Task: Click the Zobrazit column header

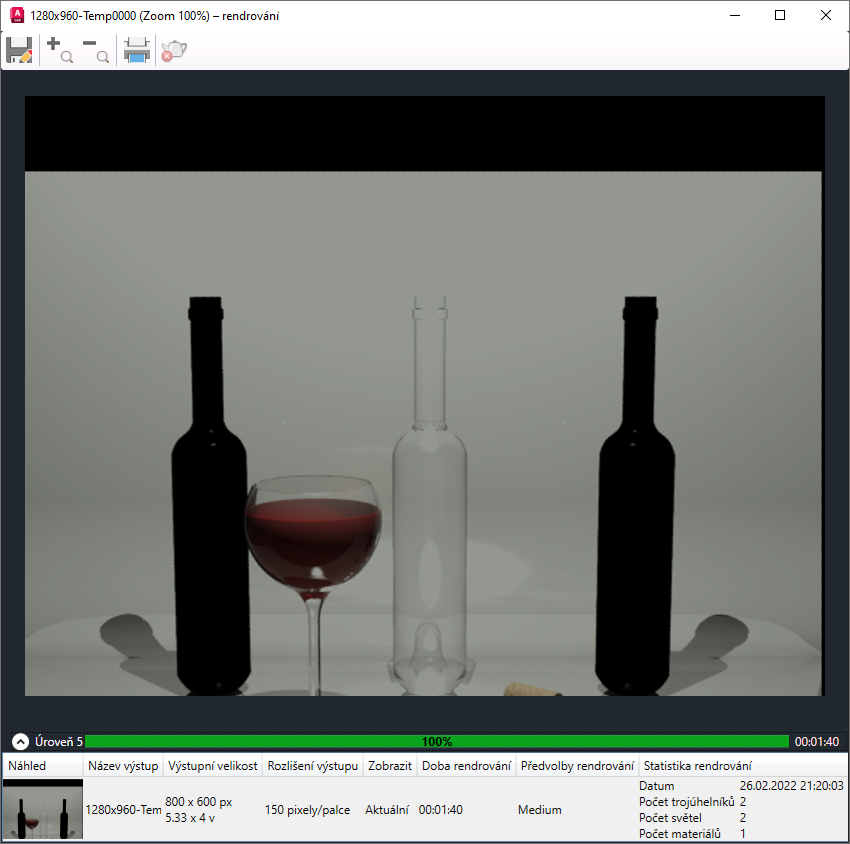Action: [x=390, y=765]
